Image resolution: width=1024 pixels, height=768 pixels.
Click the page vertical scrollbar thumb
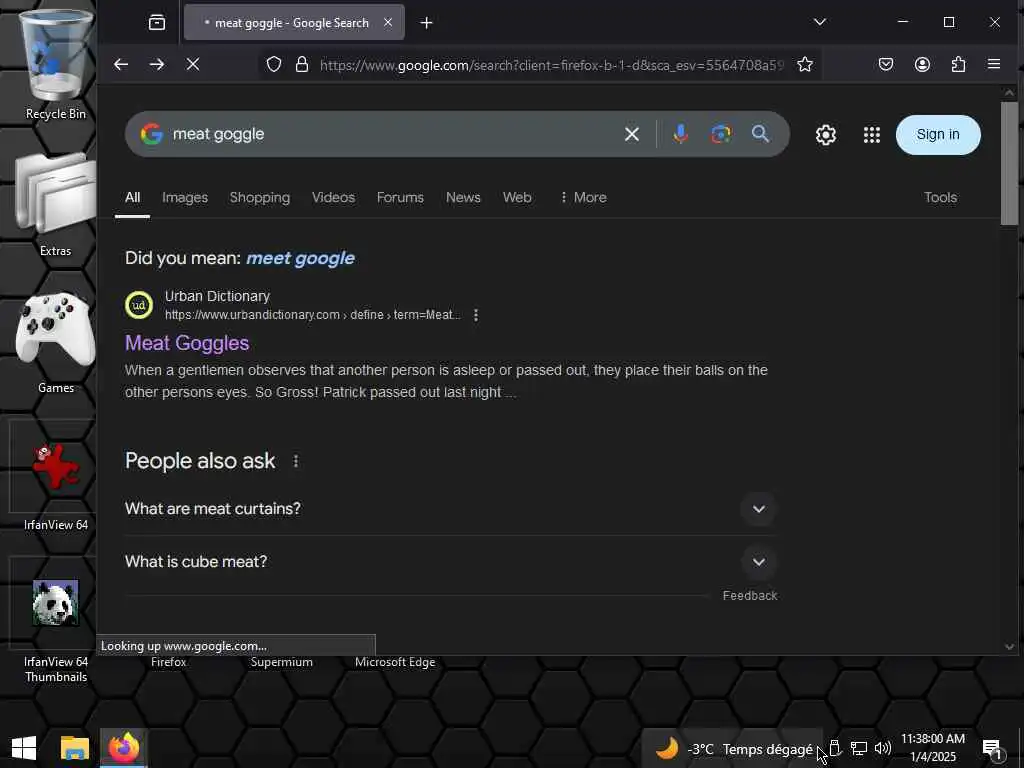tap(1009, 163)
